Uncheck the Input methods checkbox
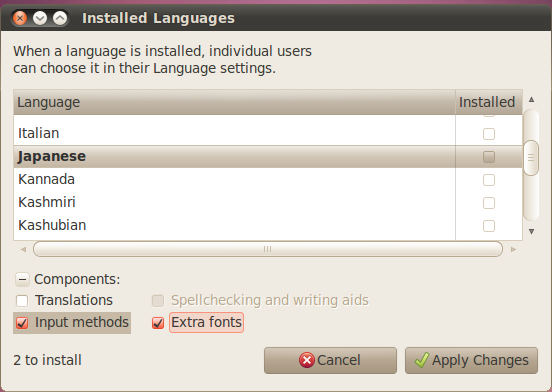 coord(22,323)
